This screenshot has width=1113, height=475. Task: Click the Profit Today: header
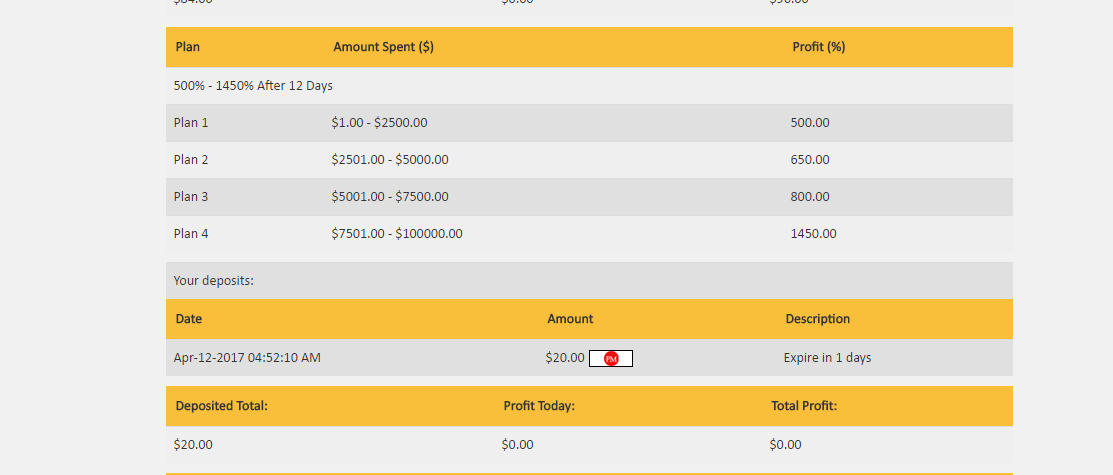coord(539,406)
